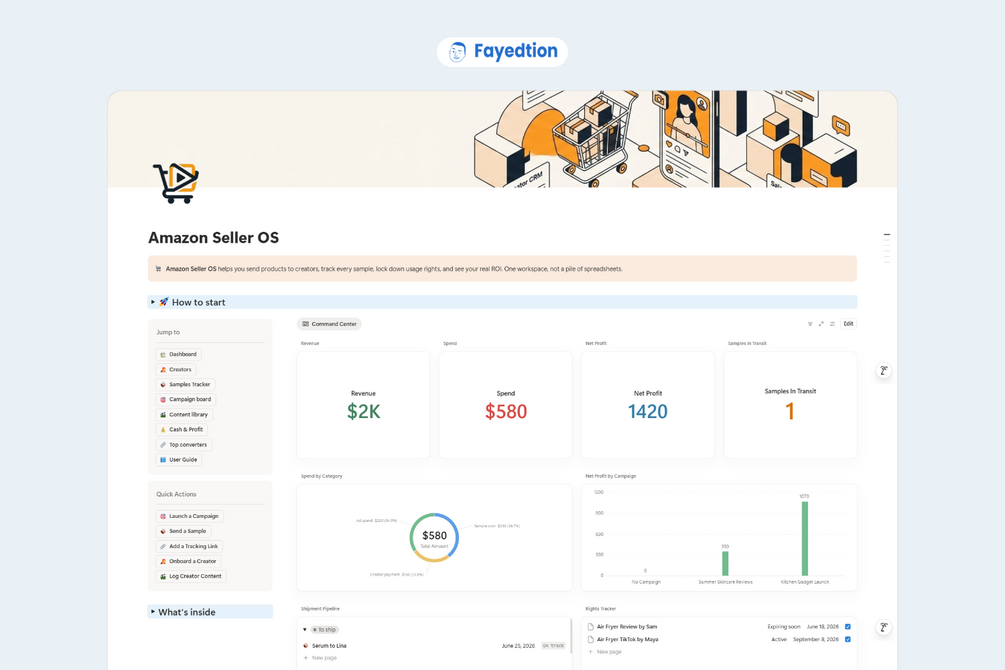The height and width of the screenshot is (670, 1005).
Task: Click palm tree button beside Samples In Transit card
Action: 884,371
